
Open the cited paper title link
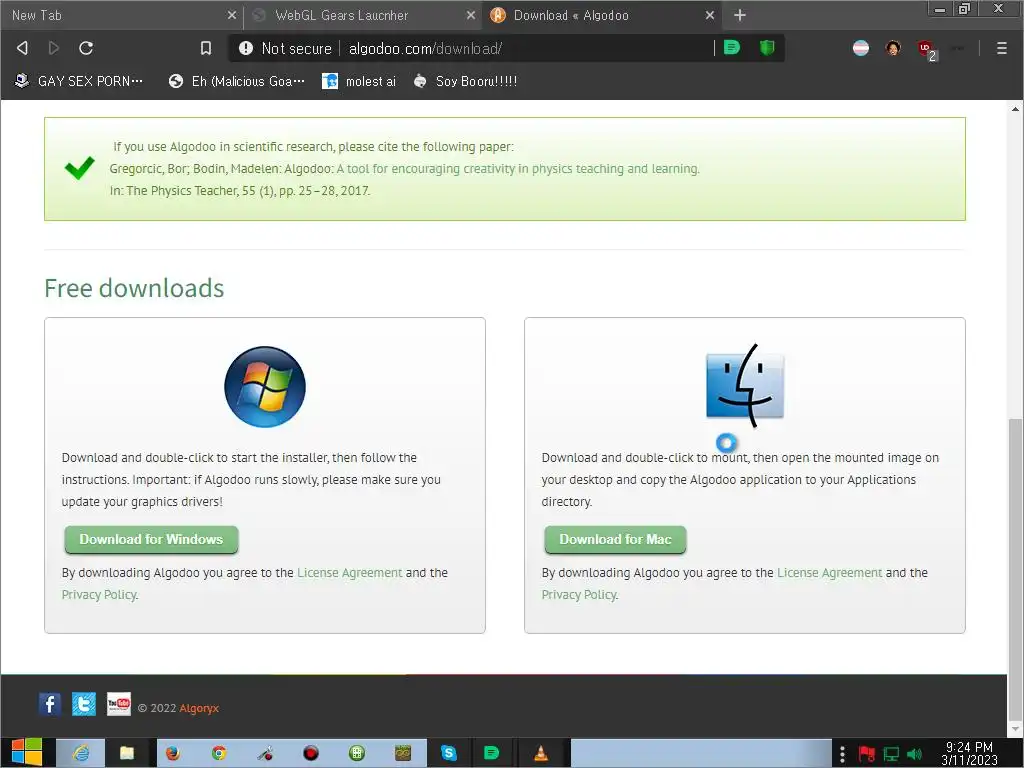coord(517,168)
